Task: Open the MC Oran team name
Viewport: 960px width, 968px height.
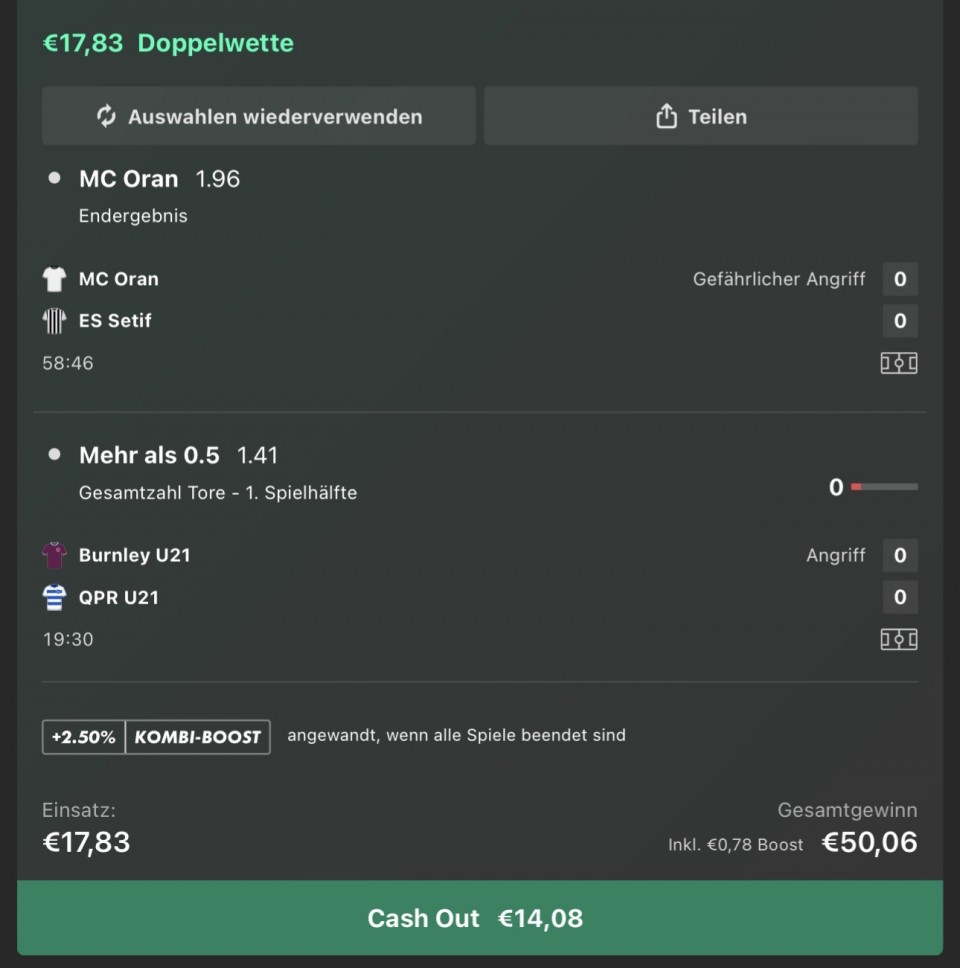Action: coord(118,279)
